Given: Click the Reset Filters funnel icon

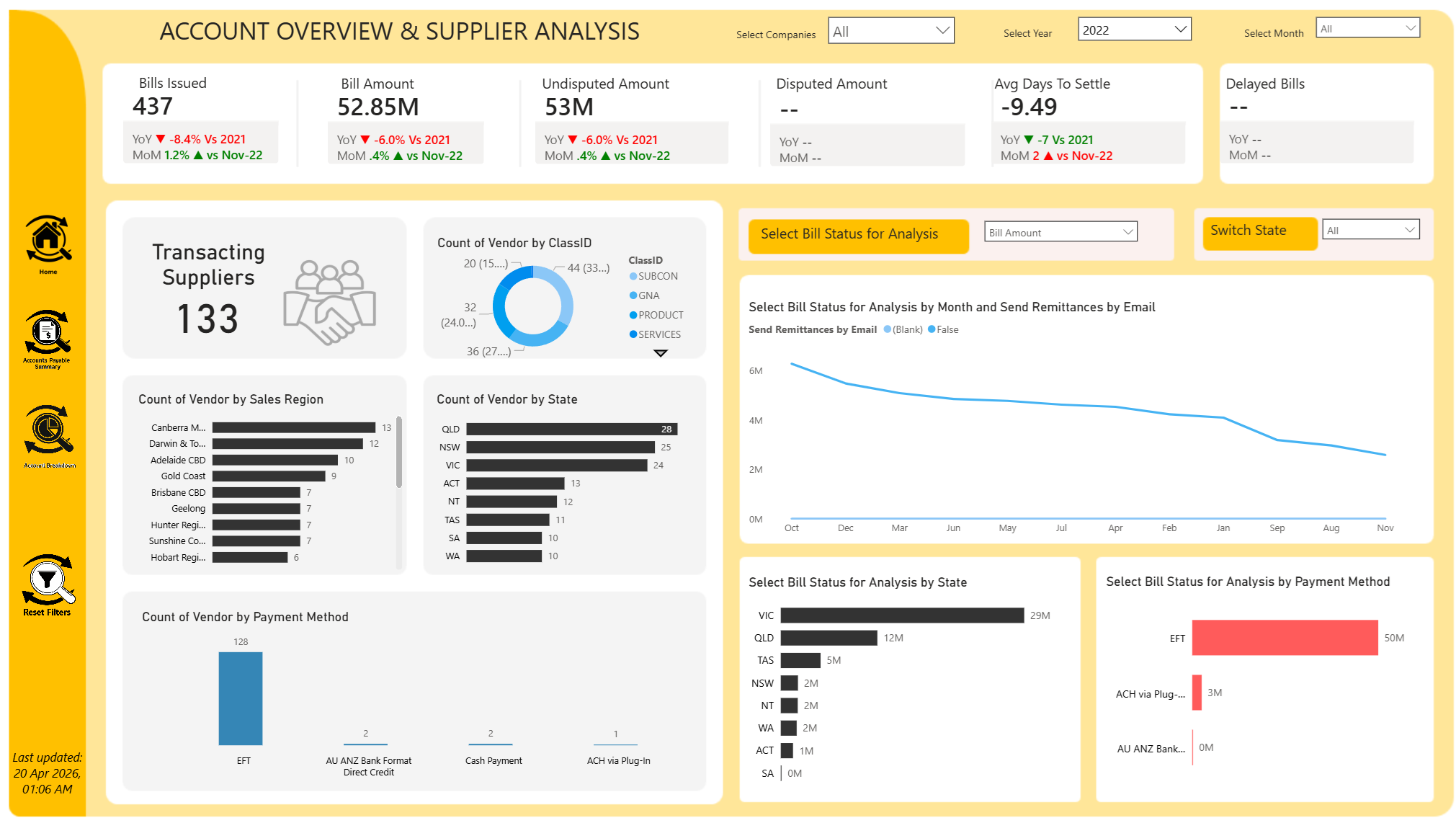Looking at the screenshot, I should pyautogui.click(x=48, y=580).
